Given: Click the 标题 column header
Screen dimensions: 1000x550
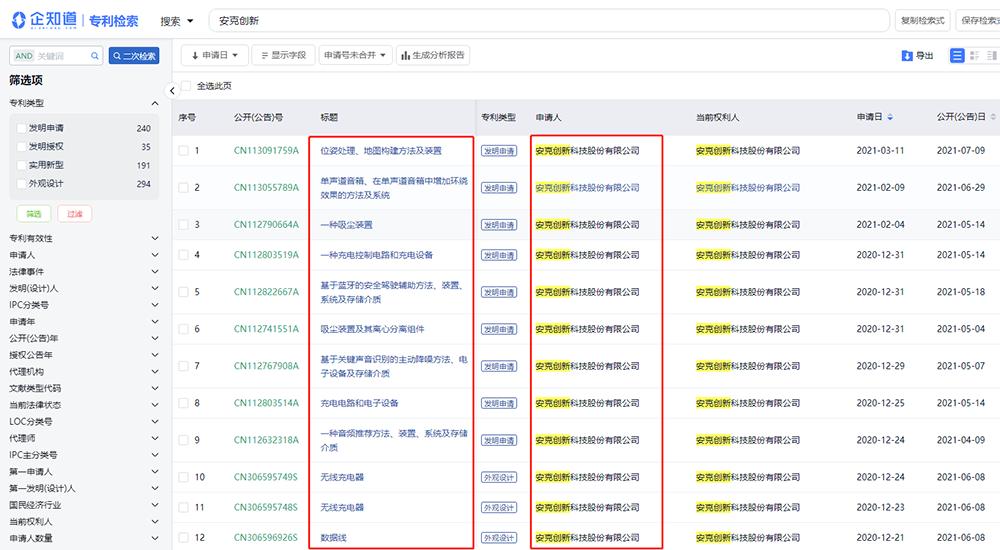Looking at the screenshot, I should tap(329, 117).
